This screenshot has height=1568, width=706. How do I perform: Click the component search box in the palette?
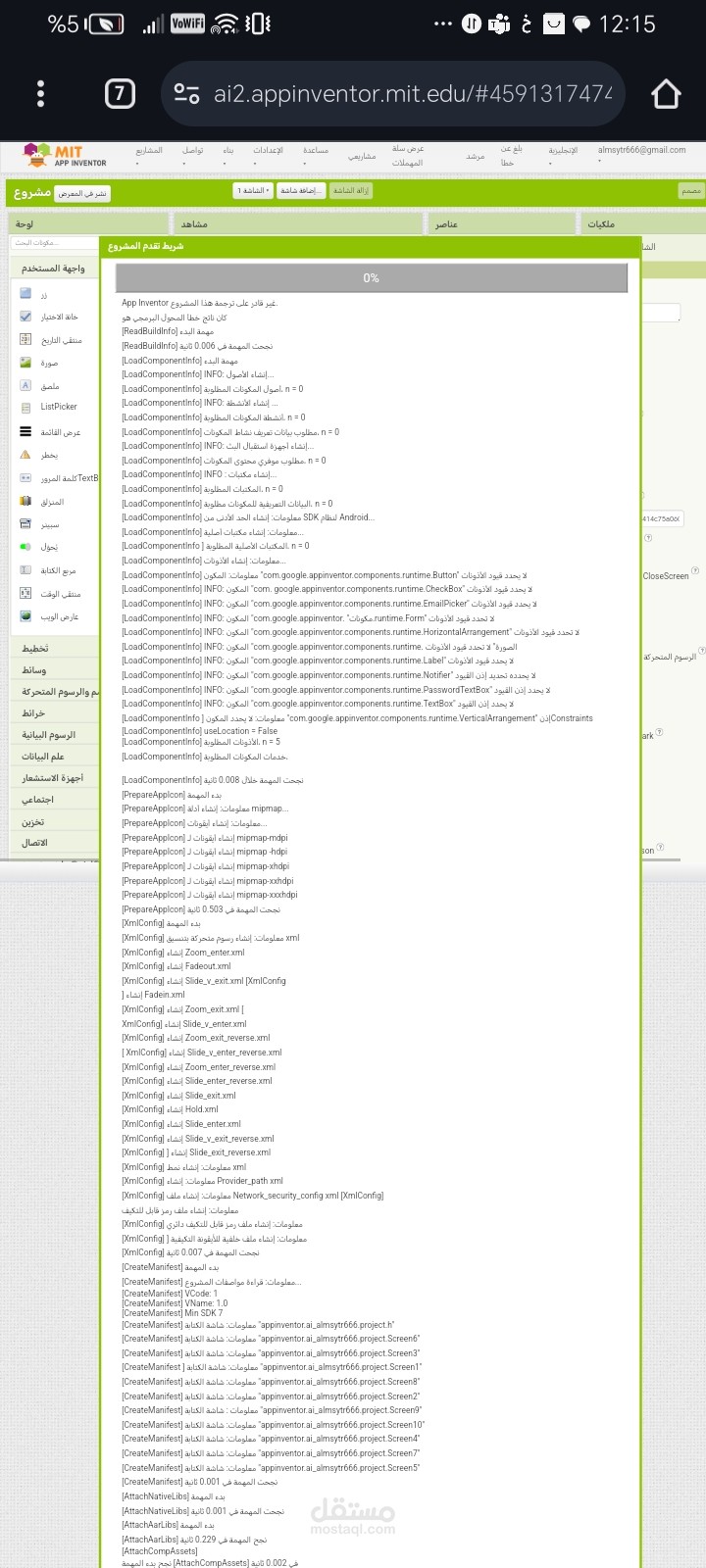click(55, 242)
